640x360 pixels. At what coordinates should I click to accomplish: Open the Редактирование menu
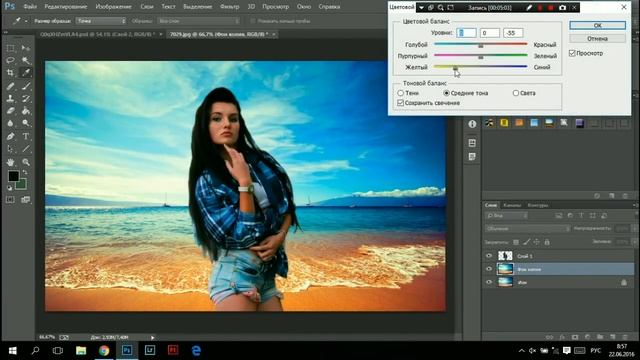65,7
